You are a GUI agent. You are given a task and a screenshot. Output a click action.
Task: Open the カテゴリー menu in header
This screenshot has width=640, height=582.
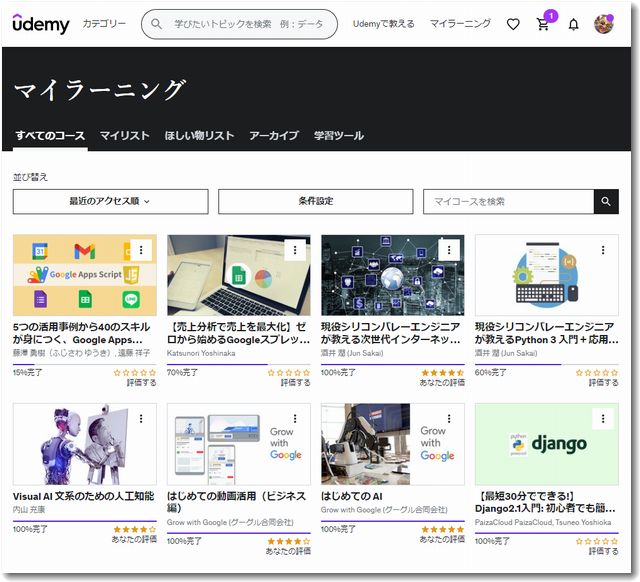[x=104, y=24]
